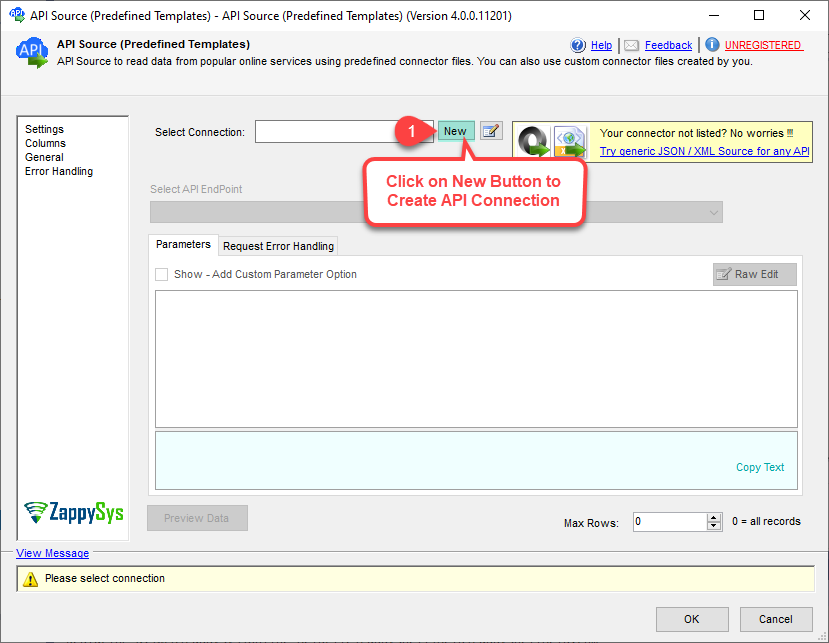Switch to Request Error Handling tab
This screenshot has height=643, width=829.
tap(279, 246)
